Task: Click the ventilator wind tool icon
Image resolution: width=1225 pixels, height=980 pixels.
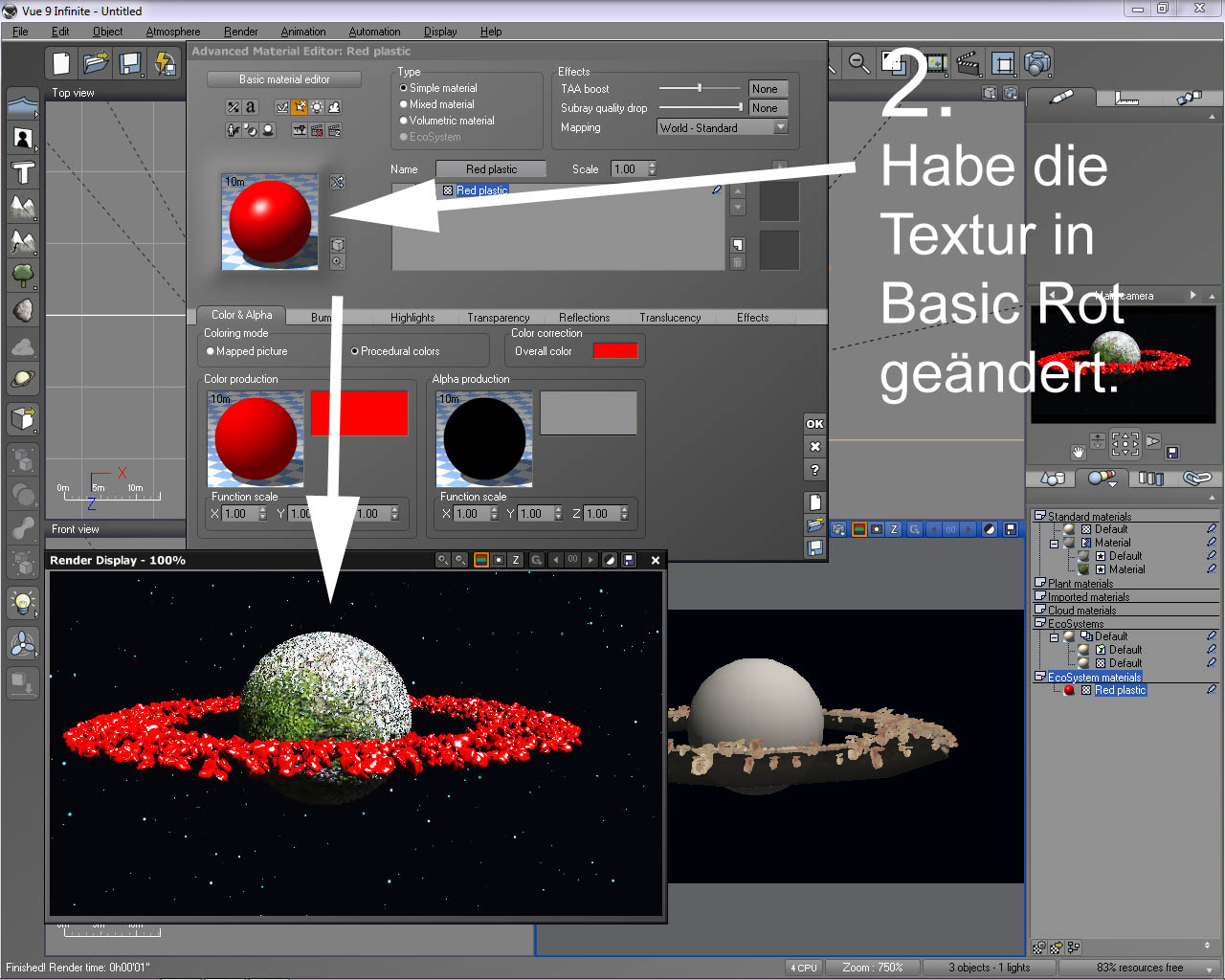Action: click(23, 644)
